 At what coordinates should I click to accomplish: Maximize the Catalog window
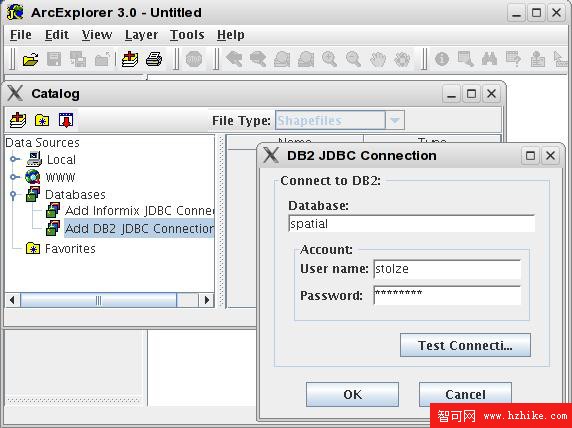click(x=471, y=94)
